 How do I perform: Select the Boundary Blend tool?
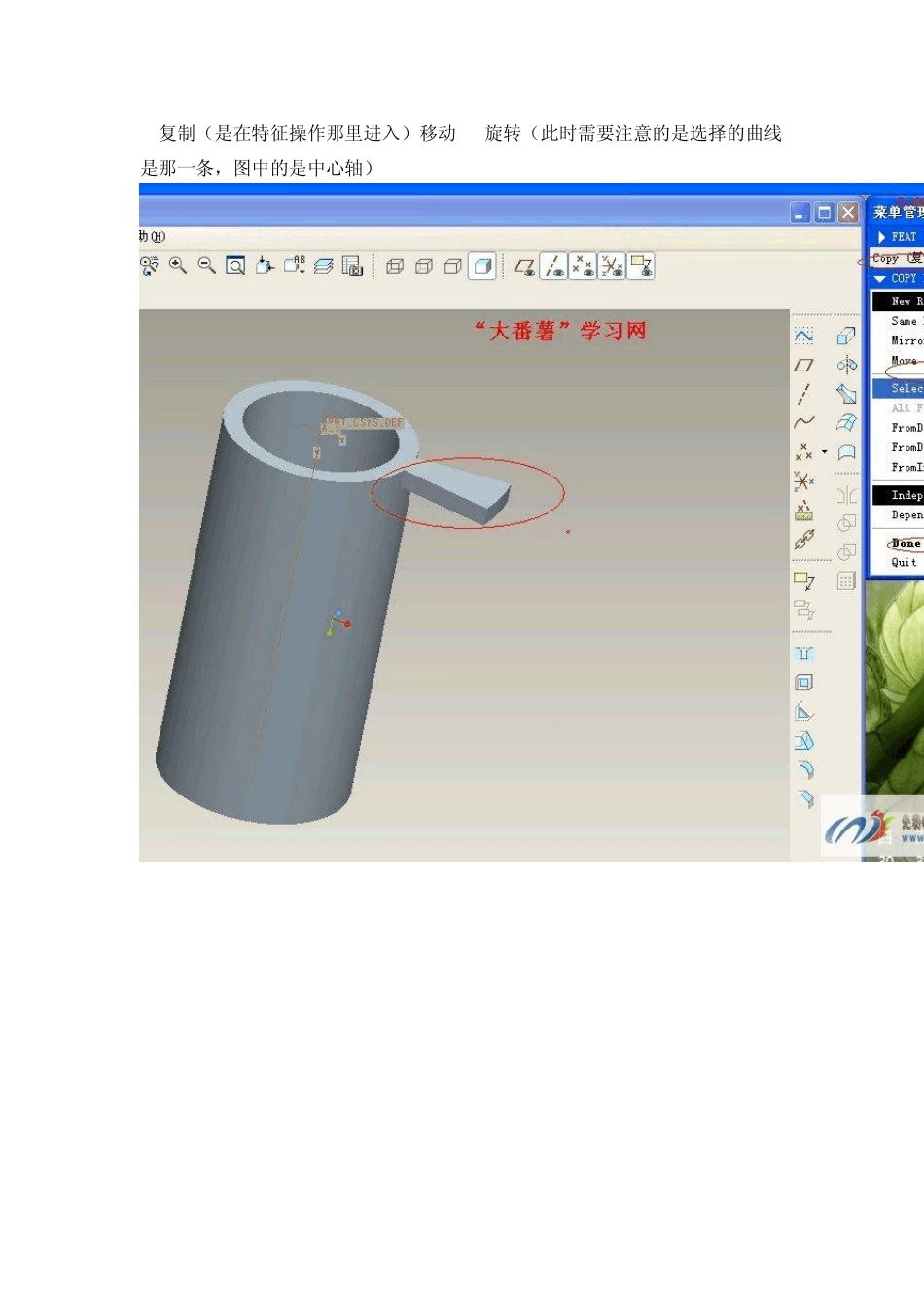pos(846,423)
